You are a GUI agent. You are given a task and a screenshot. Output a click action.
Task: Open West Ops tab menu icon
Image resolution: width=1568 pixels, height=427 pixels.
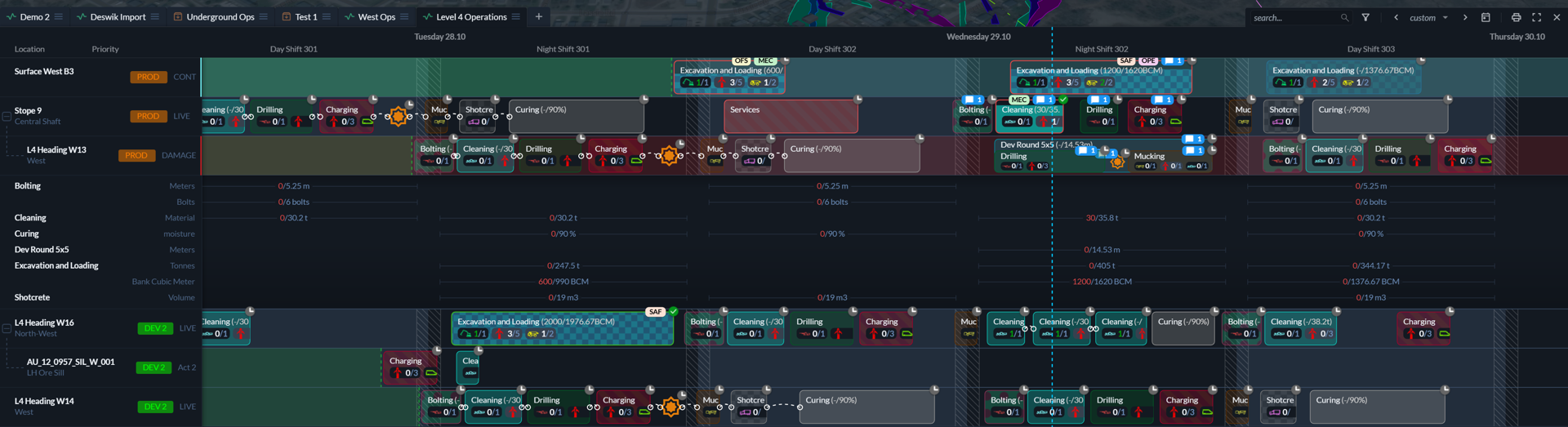coord(404,16)
